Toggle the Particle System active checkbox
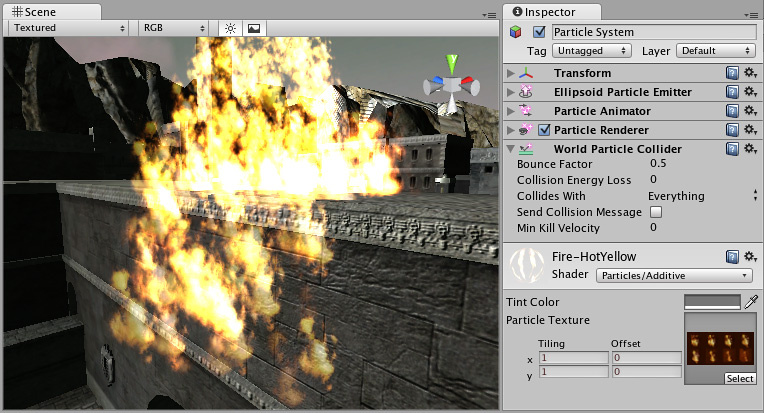This screenshot has width=764, height=413. [540, 32]
